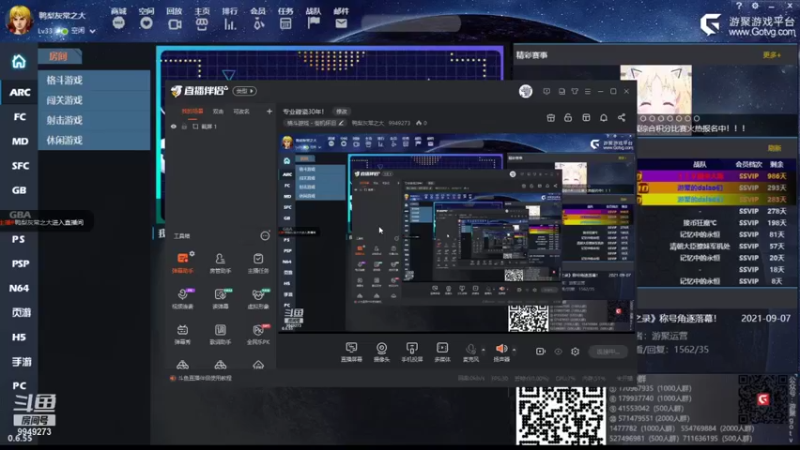Click the lock icon in streaming window header
The width and height of the screenshot is (800, 450).
click(568, 118)
